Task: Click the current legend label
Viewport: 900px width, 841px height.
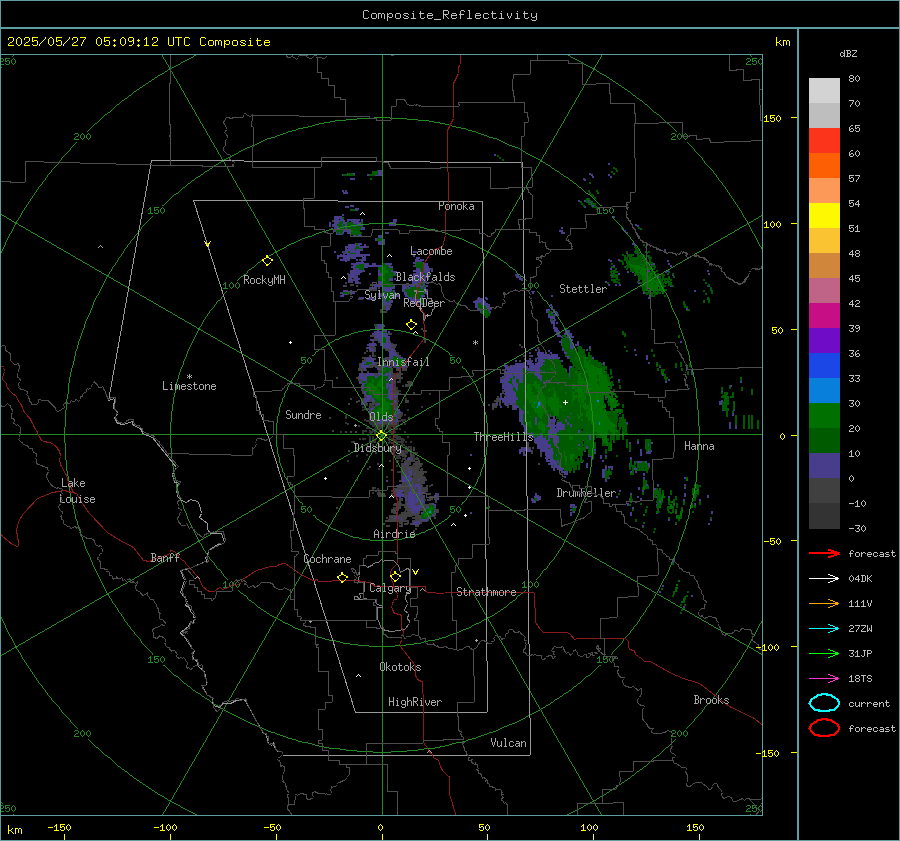Action: pos(869,704)
